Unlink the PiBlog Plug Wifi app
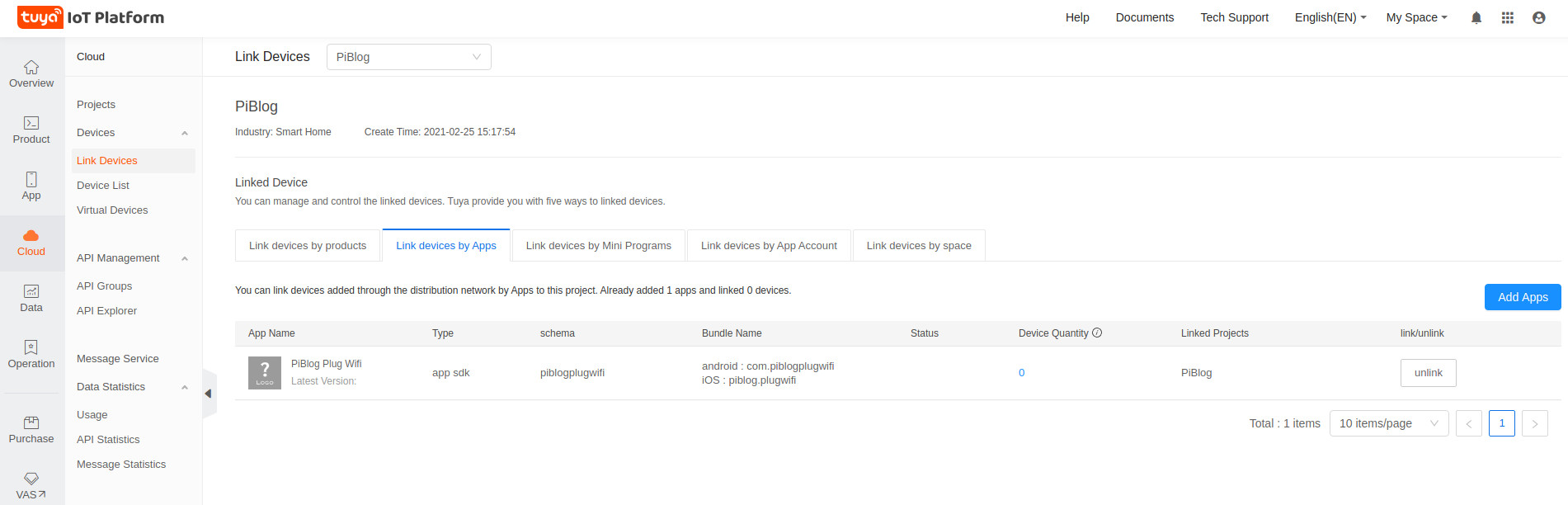 1429,373
